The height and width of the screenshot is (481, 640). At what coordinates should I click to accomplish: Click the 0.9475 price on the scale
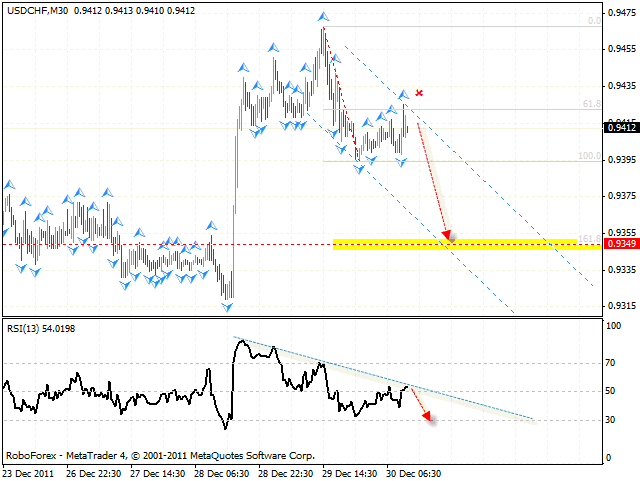click(x=621, y=19)
